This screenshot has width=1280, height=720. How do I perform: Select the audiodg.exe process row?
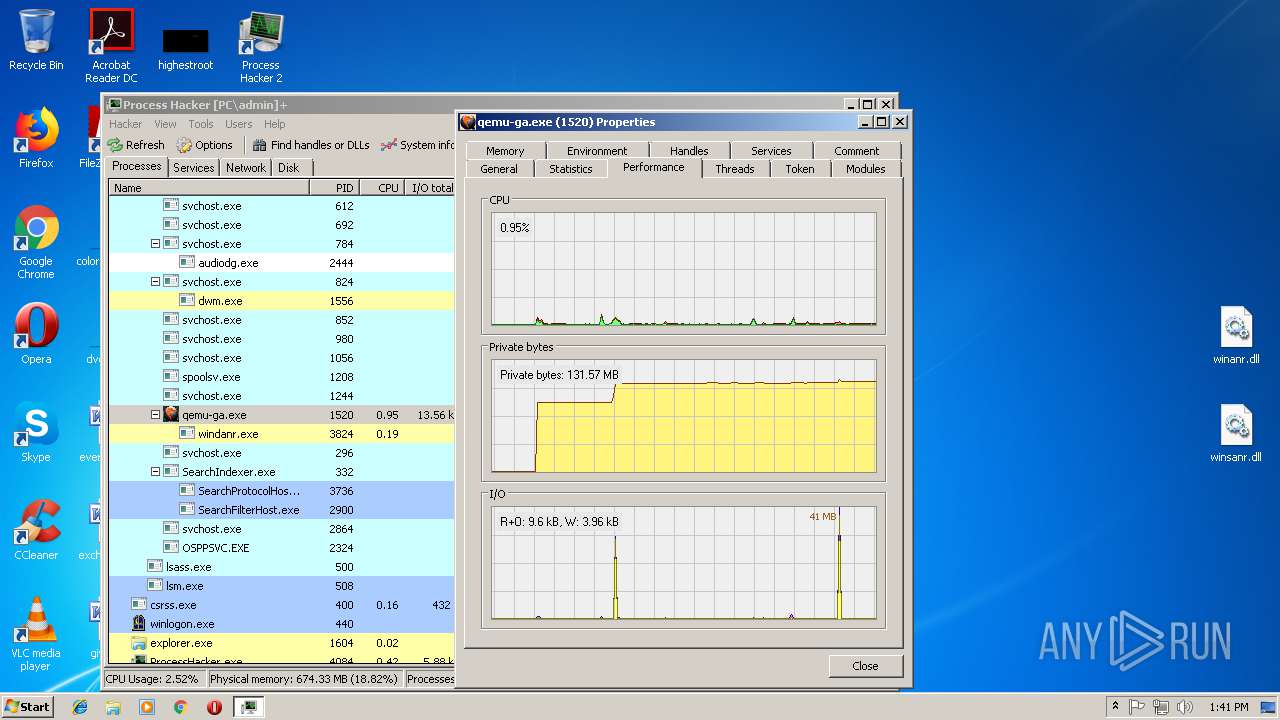click(281, 263)
